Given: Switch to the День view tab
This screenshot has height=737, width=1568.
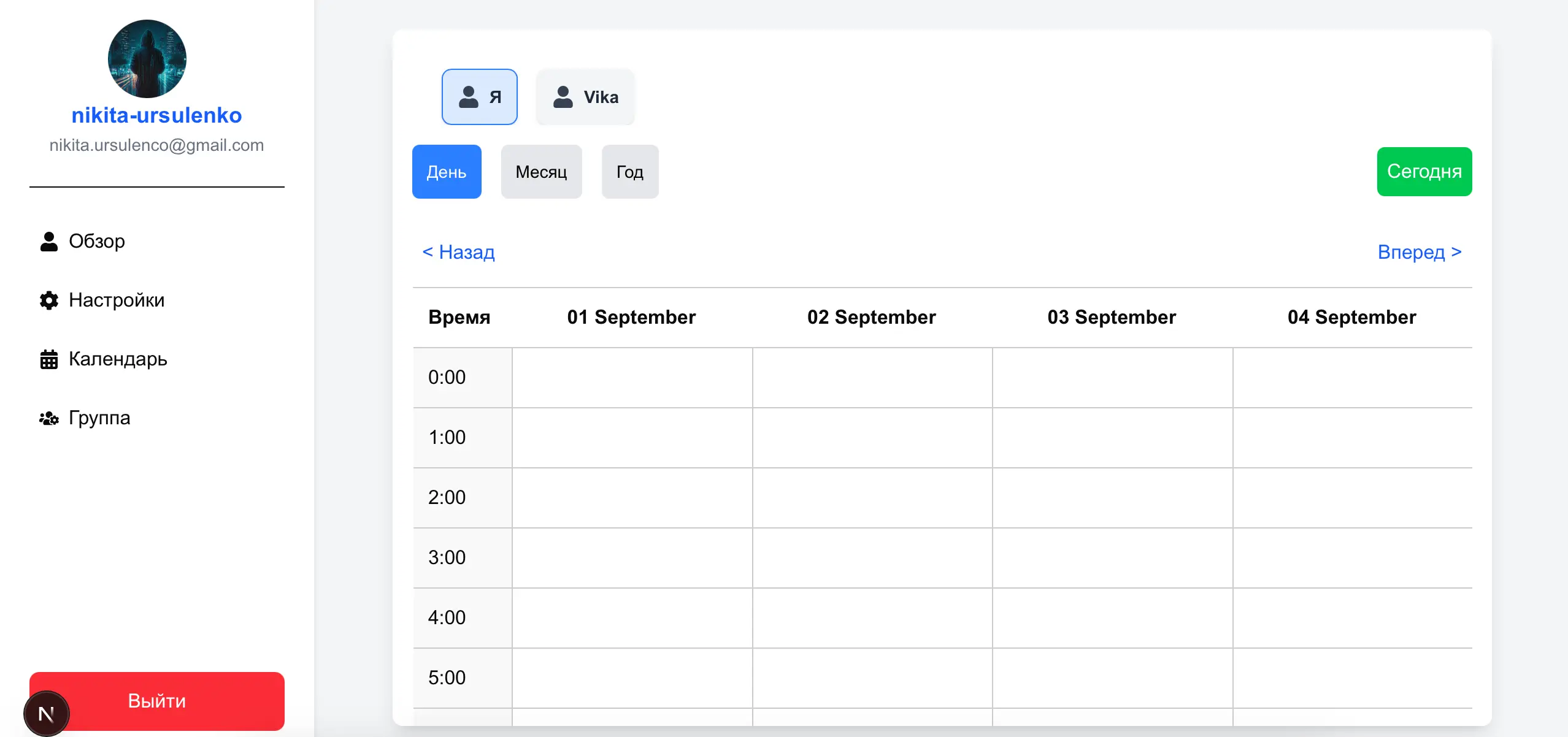Looking at the screenshot, I should 446,172.
